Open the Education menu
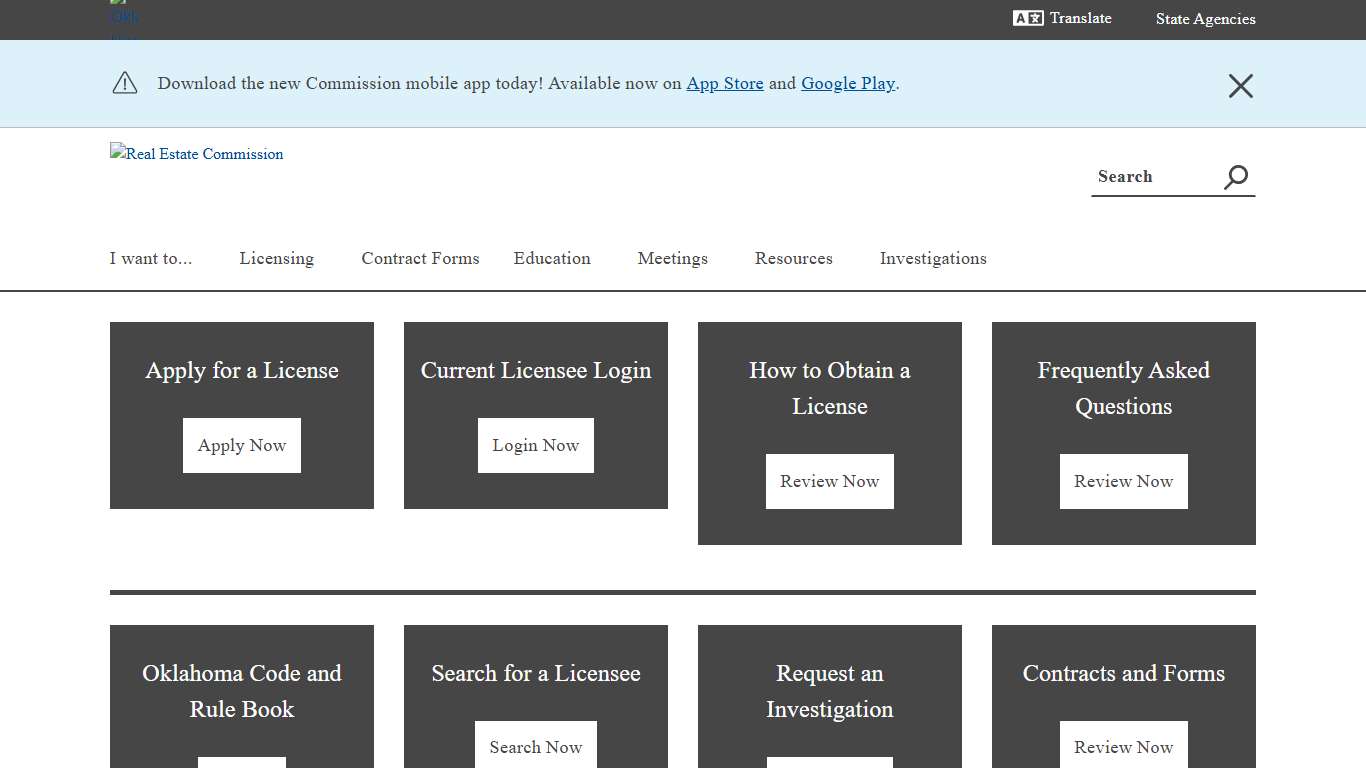1366x768 pixels. (x=552, y=258)
